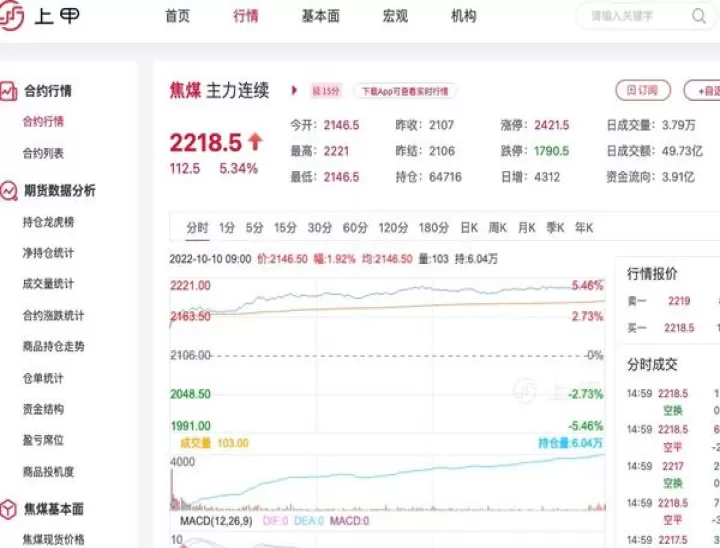The image size is (720, 548).
Task: Click the 订阅 subscribe button
Action: 643,90
